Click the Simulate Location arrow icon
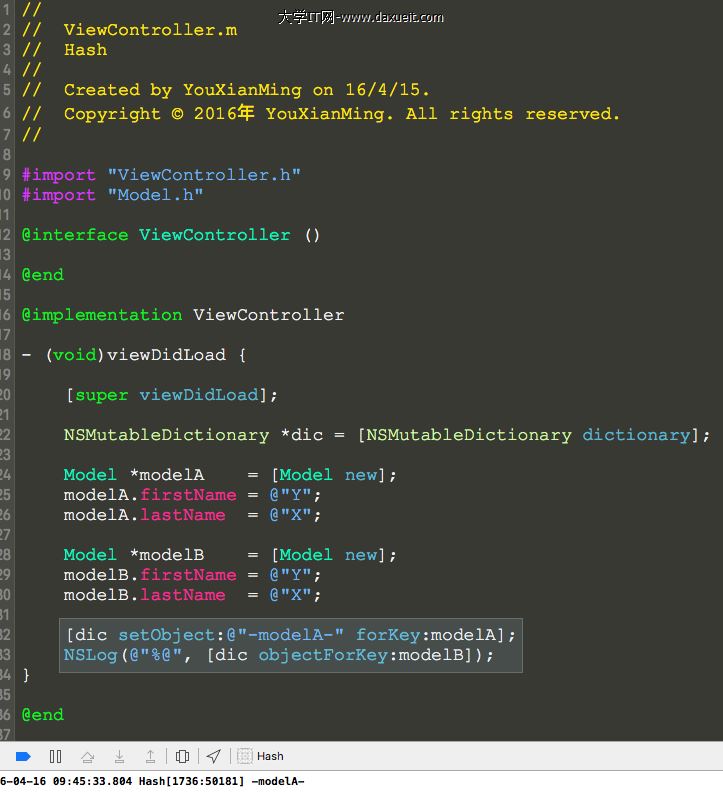 [x=213, y=756]
